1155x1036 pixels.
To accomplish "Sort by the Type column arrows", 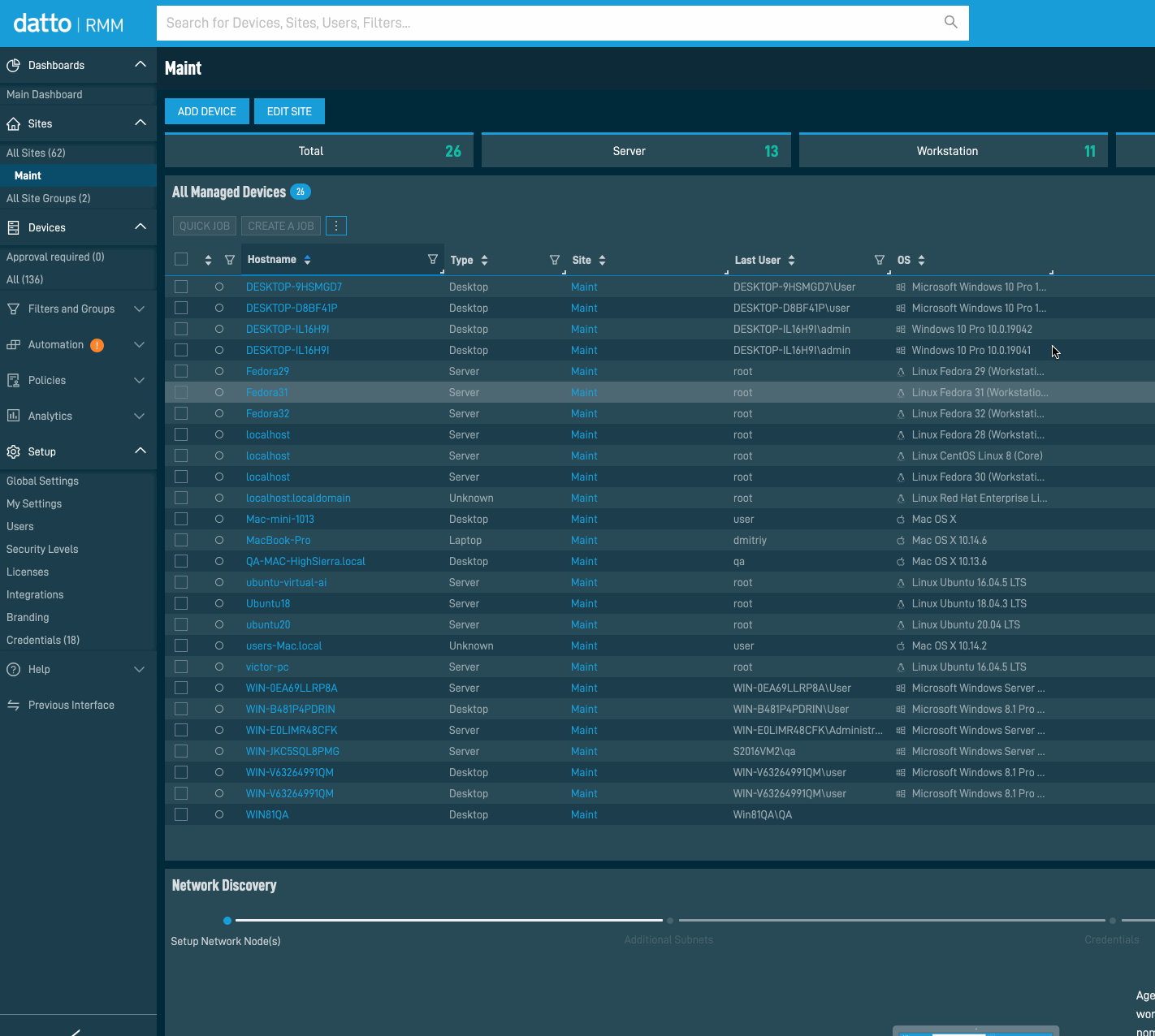I will pos(484,260).
